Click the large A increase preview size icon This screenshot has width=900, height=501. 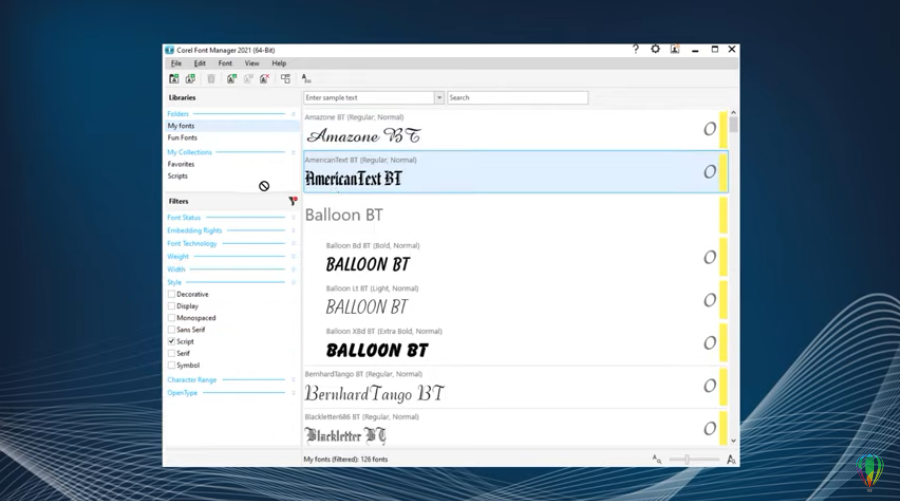tap(731, 459)
